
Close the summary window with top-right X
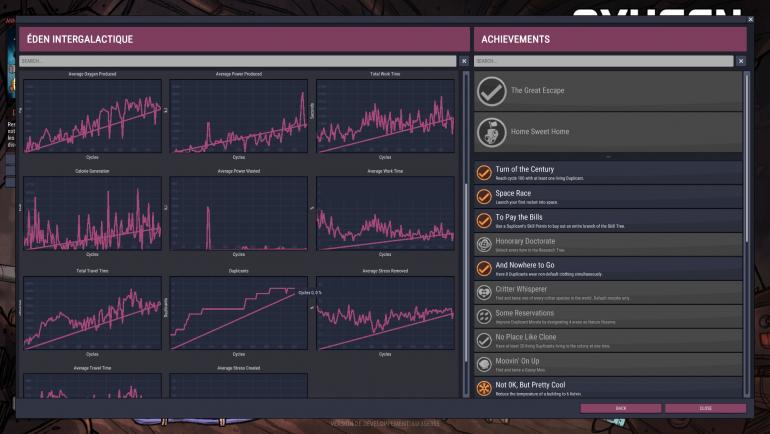pyautogui.click(x=750, y=20)
